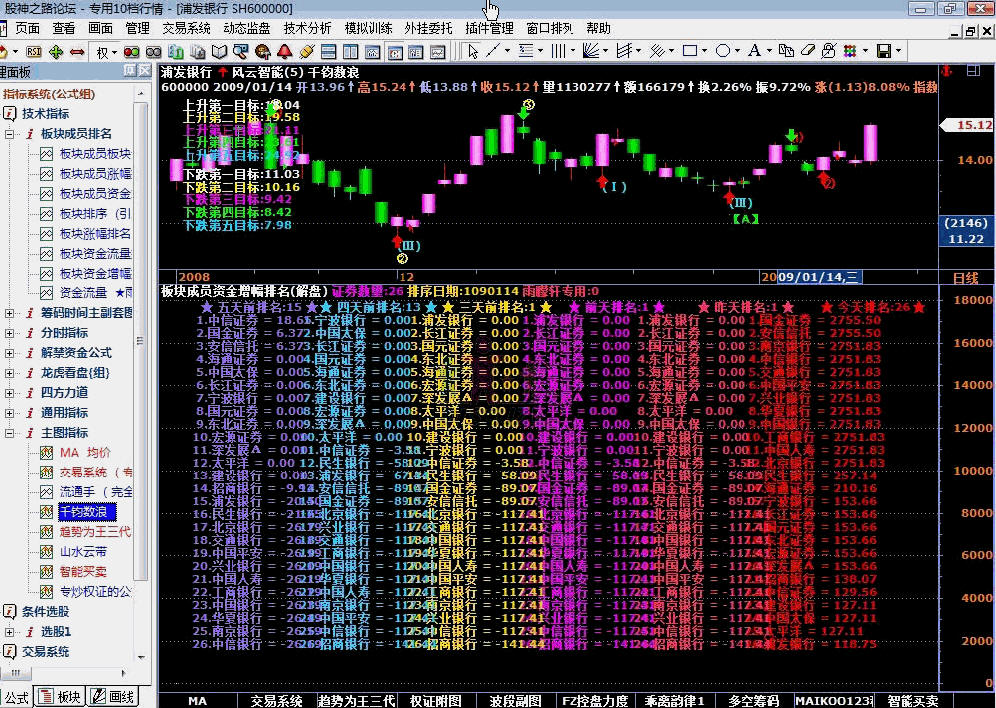
Task: Select the 波段副图 indicator tab
Action: (515, 701)
